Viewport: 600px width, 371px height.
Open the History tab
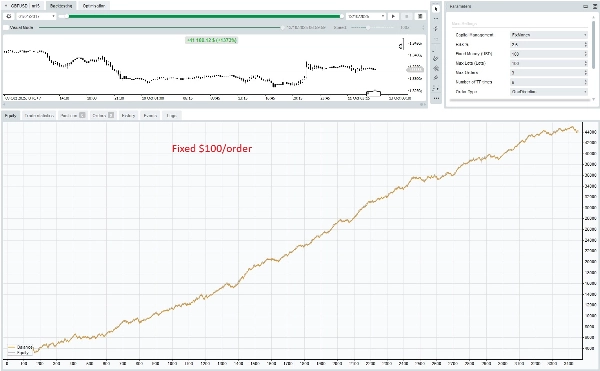128,116
